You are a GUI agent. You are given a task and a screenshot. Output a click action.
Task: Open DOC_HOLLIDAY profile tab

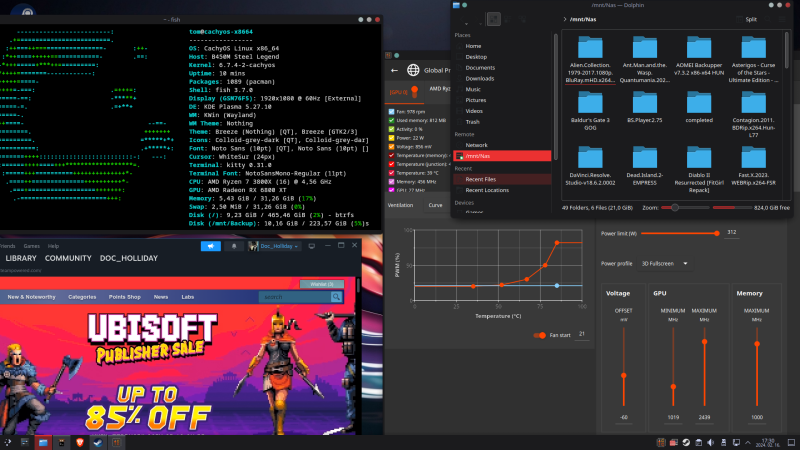(129, 258)
